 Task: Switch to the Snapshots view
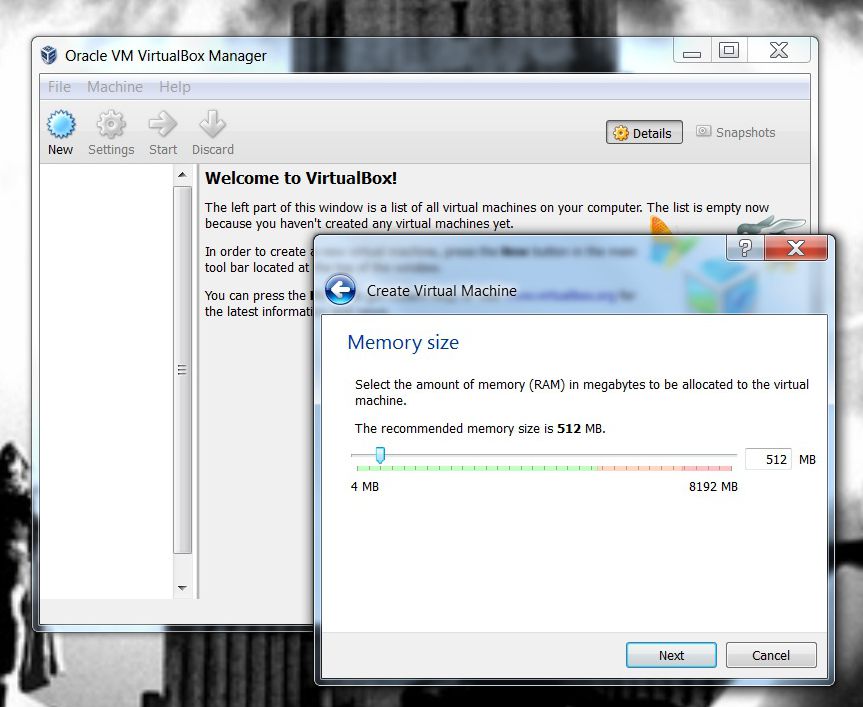tap(736, 133)
